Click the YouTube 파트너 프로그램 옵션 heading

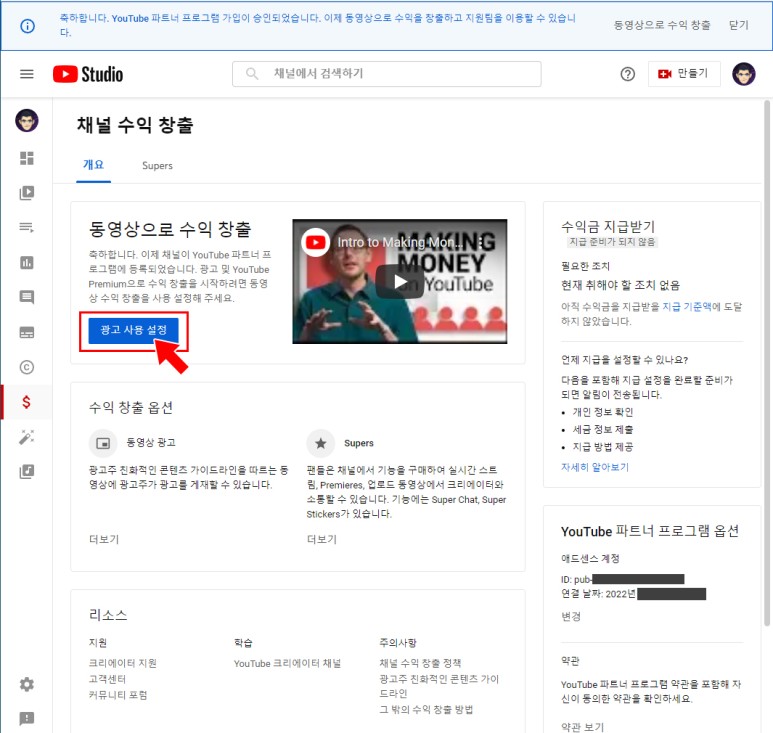click(x=650, y=531)
